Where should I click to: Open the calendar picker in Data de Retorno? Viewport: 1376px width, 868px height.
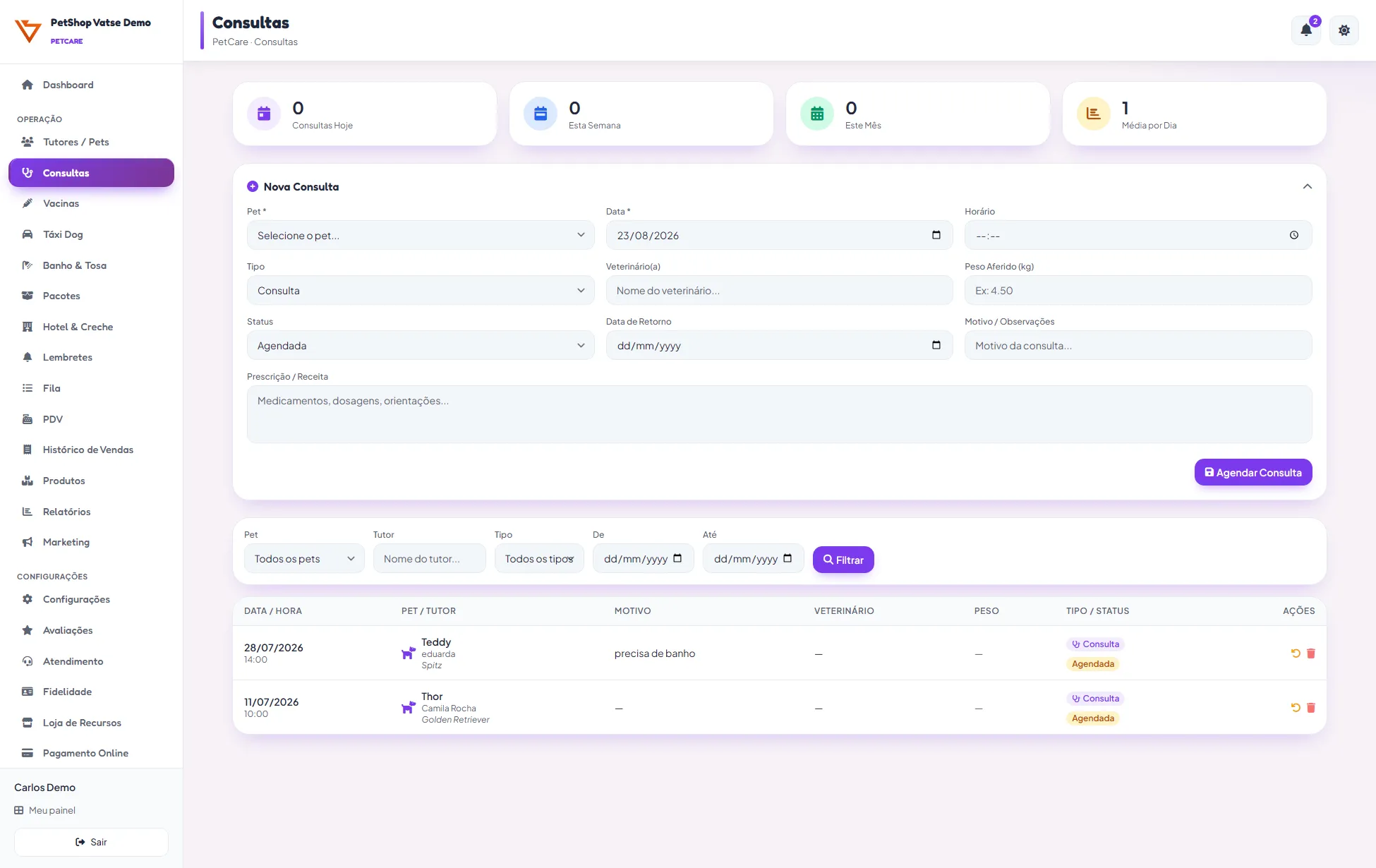936,345
